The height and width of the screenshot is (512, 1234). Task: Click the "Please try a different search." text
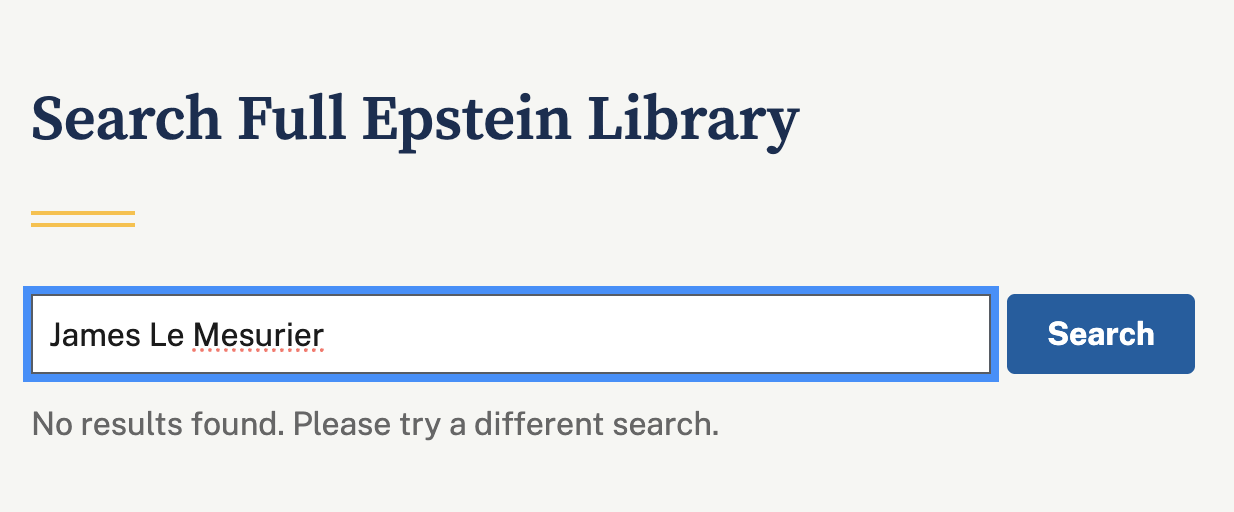[506, 424]
